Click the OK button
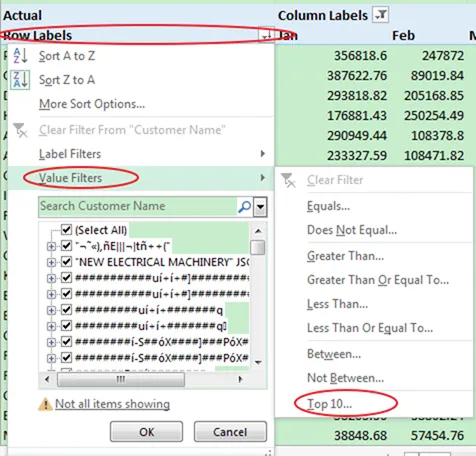 146,432
